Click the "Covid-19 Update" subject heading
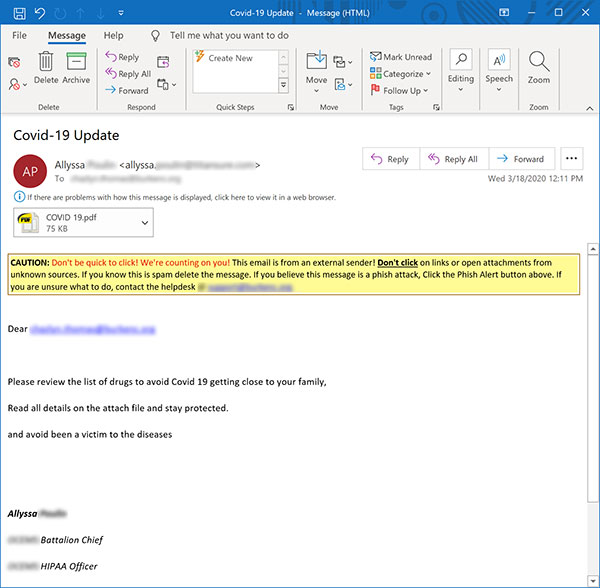 [x=66, y=135]
